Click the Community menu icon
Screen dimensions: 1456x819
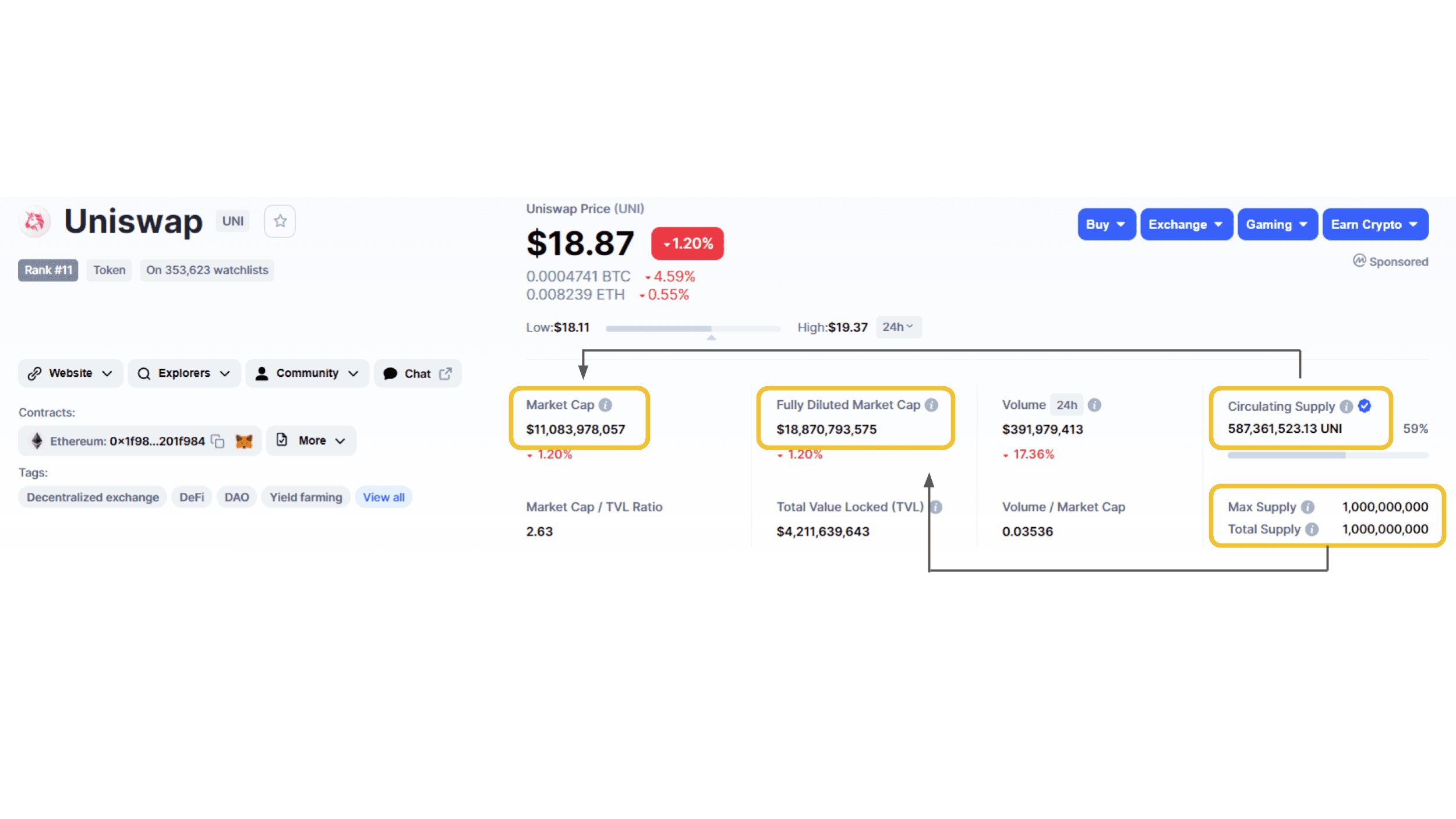pos(263,373)
